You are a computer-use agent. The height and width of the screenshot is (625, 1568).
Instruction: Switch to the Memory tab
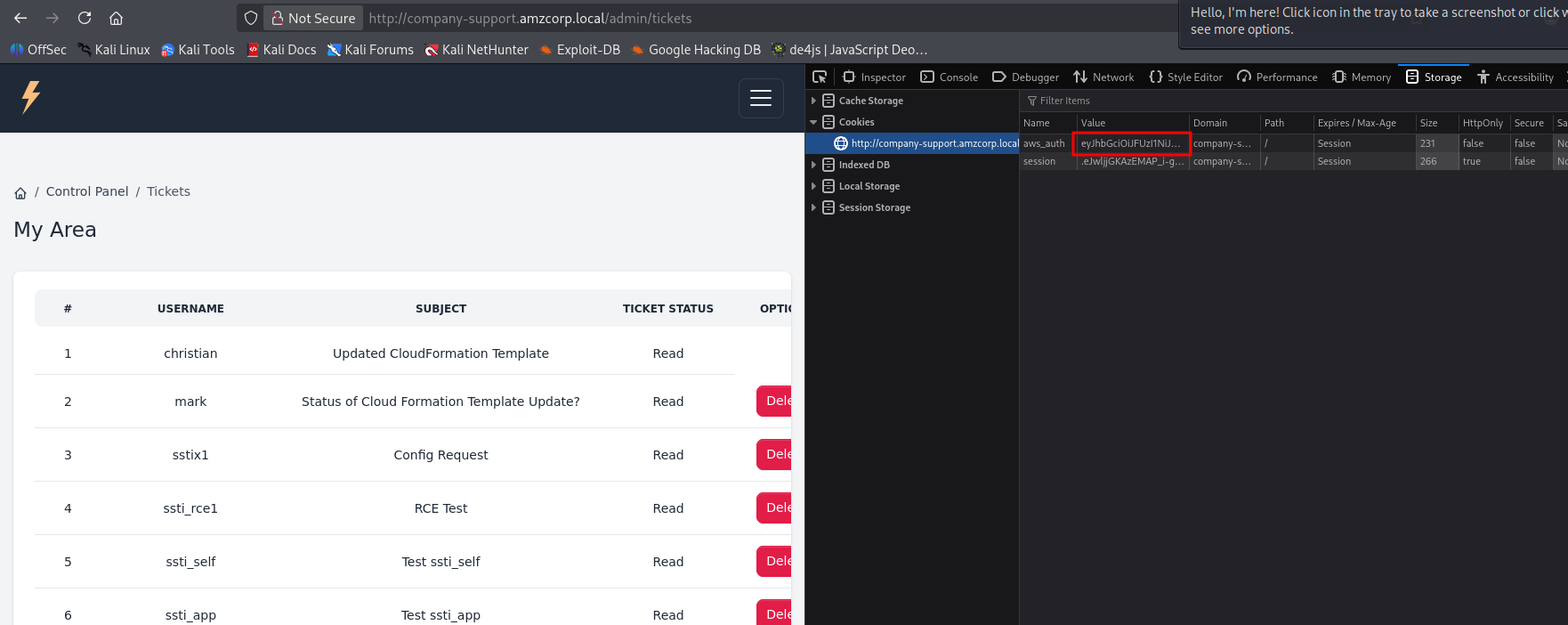coord(1362,77)
